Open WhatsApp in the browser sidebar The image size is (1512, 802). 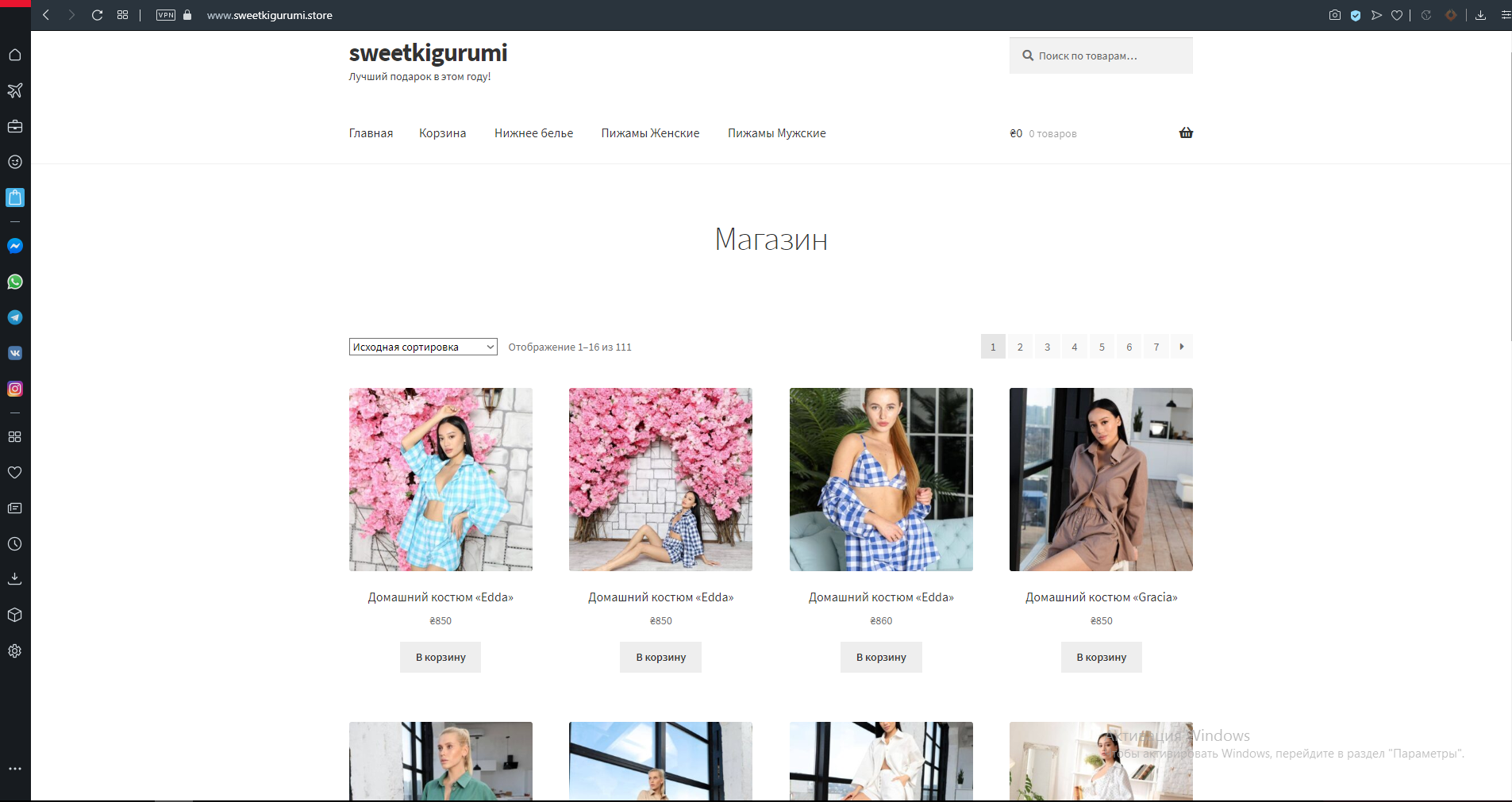coord(15,282)
